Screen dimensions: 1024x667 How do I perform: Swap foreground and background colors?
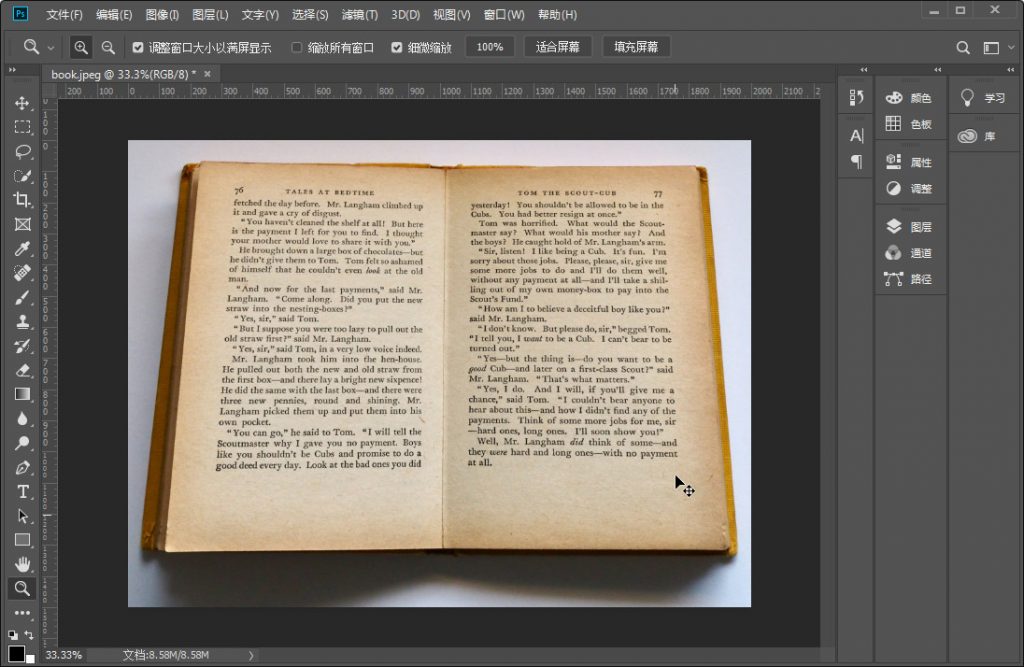29,634
